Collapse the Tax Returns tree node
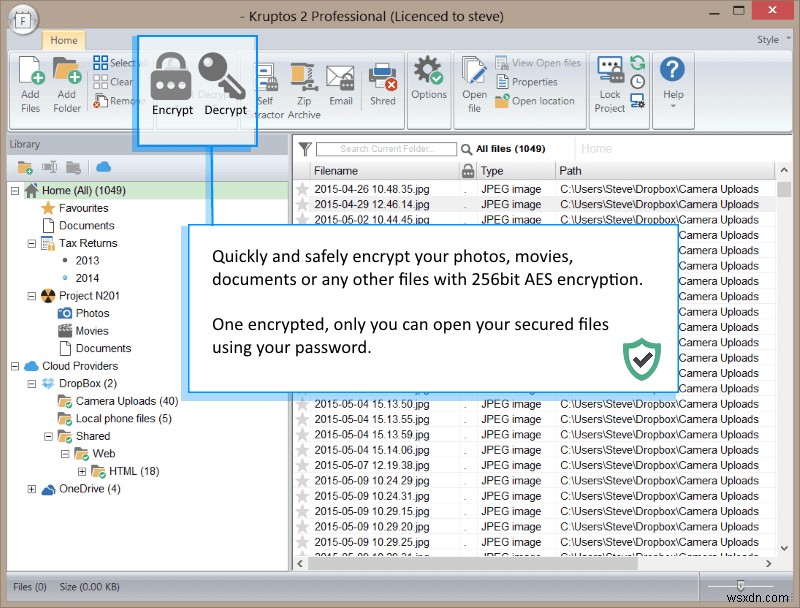The width and height of the screenshot is (800, 608). [x=32, y=244]
